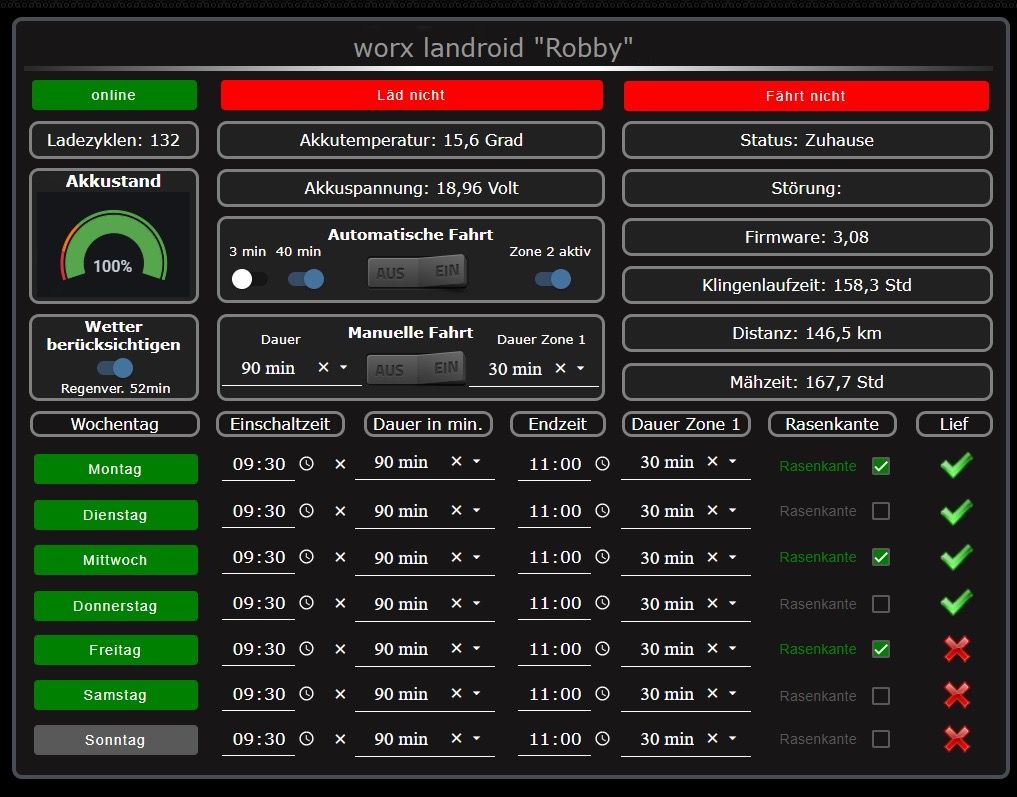The width and height of the screenshot is (1017, 797).
Task: Open Dienstag's Dauer in min. dropdown arrow
Action: pos(477,510)
